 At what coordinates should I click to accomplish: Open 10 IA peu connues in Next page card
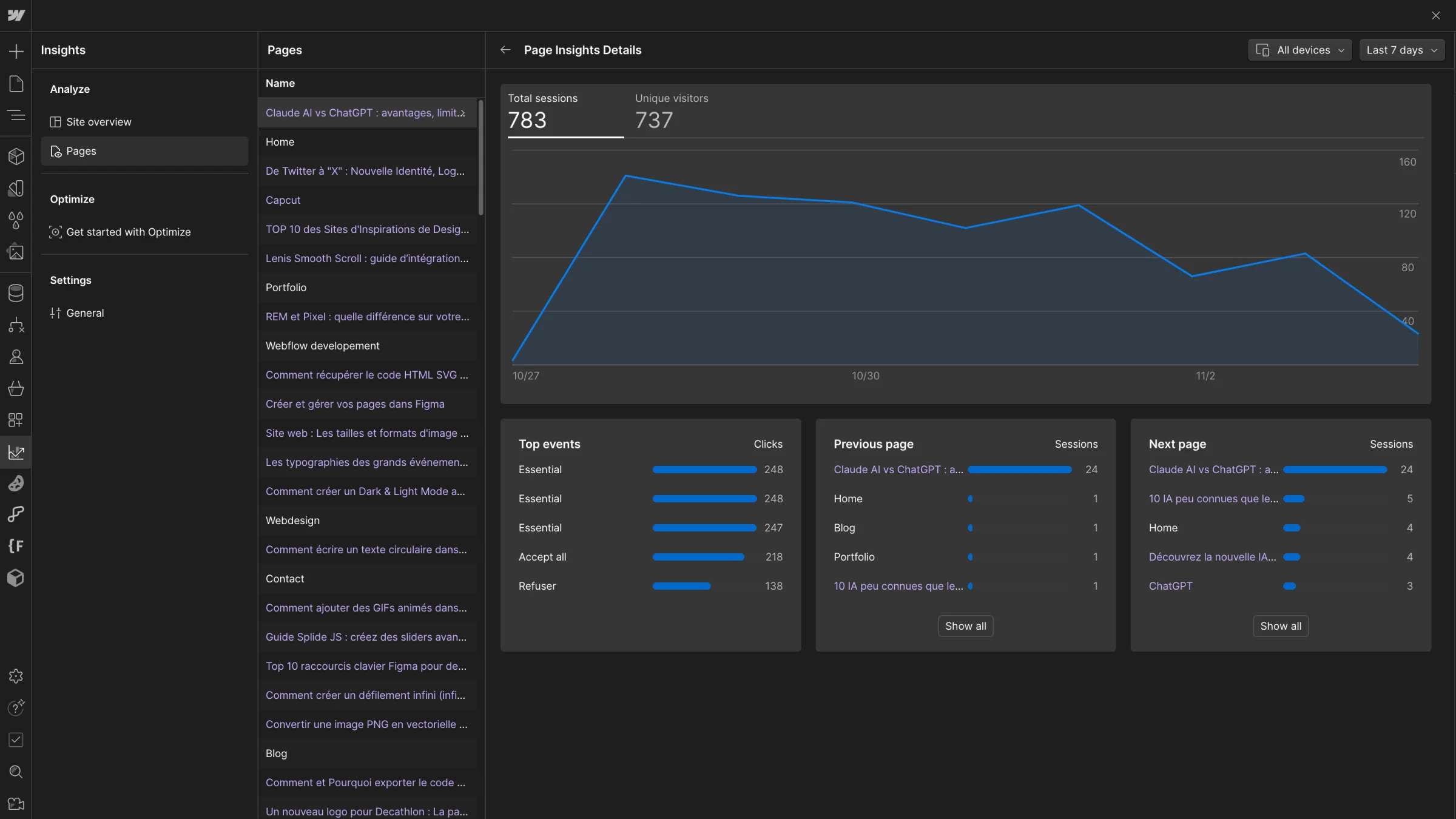1213,499
